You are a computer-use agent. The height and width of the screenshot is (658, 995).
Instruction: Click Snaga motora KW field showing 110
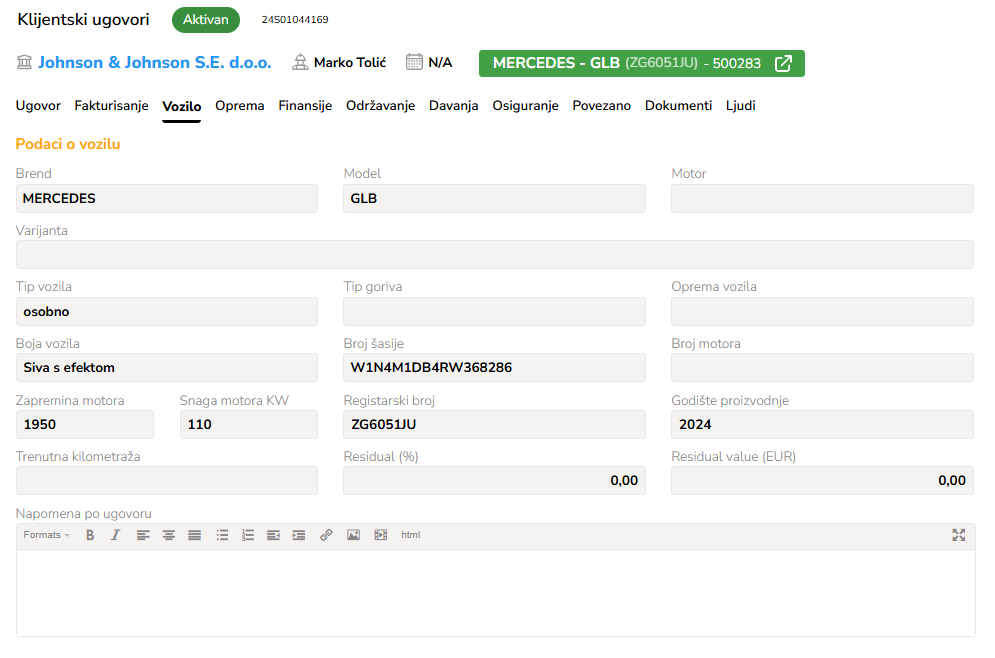(x=249, y=424)
